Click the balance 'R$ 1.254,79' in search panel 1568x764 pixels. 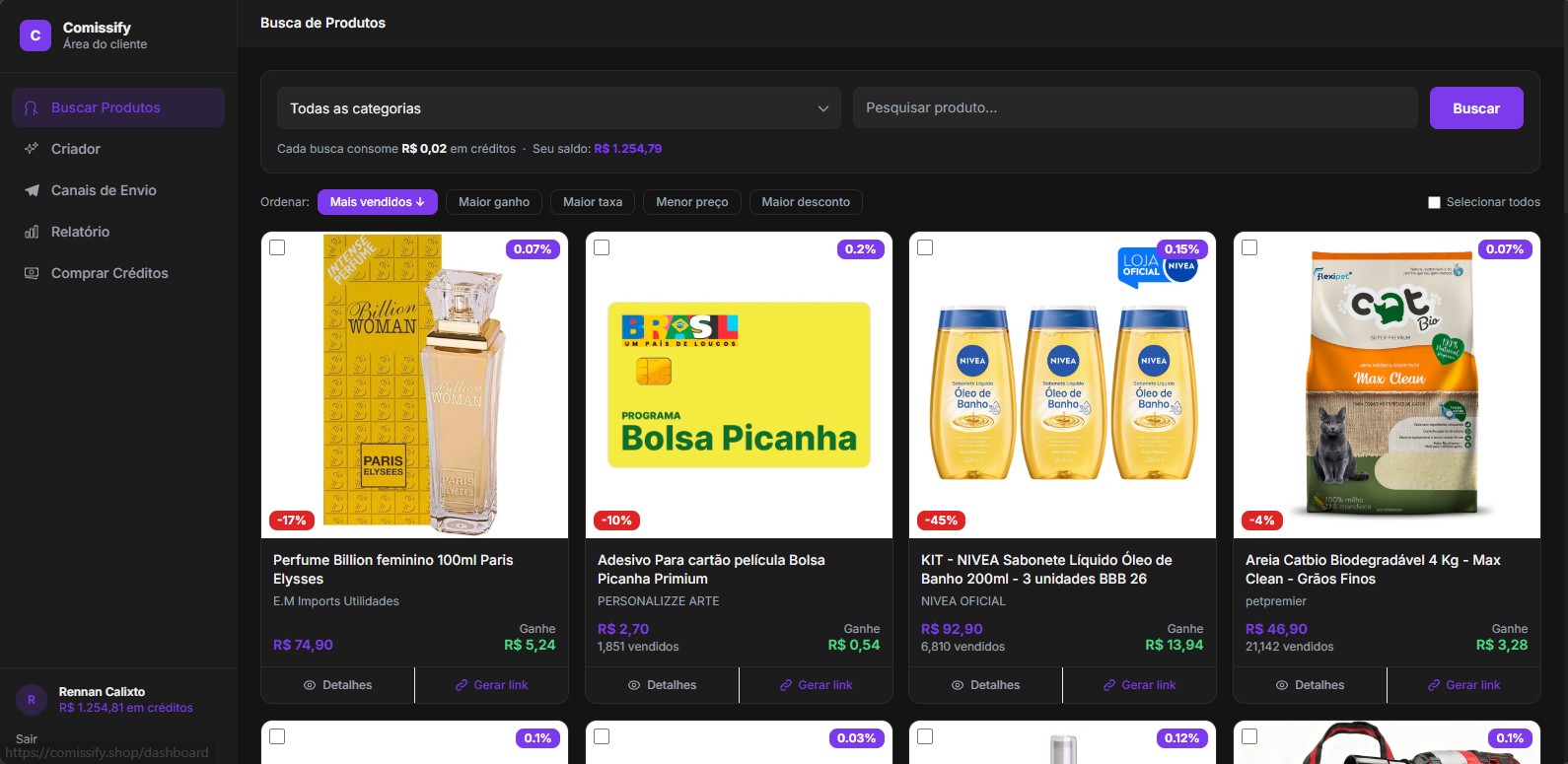[x=628, y=149]
